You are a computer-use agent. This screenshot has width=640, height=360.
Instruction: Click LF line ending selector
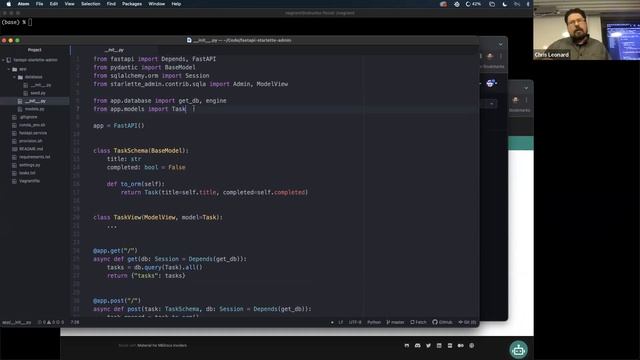[340, 322]
